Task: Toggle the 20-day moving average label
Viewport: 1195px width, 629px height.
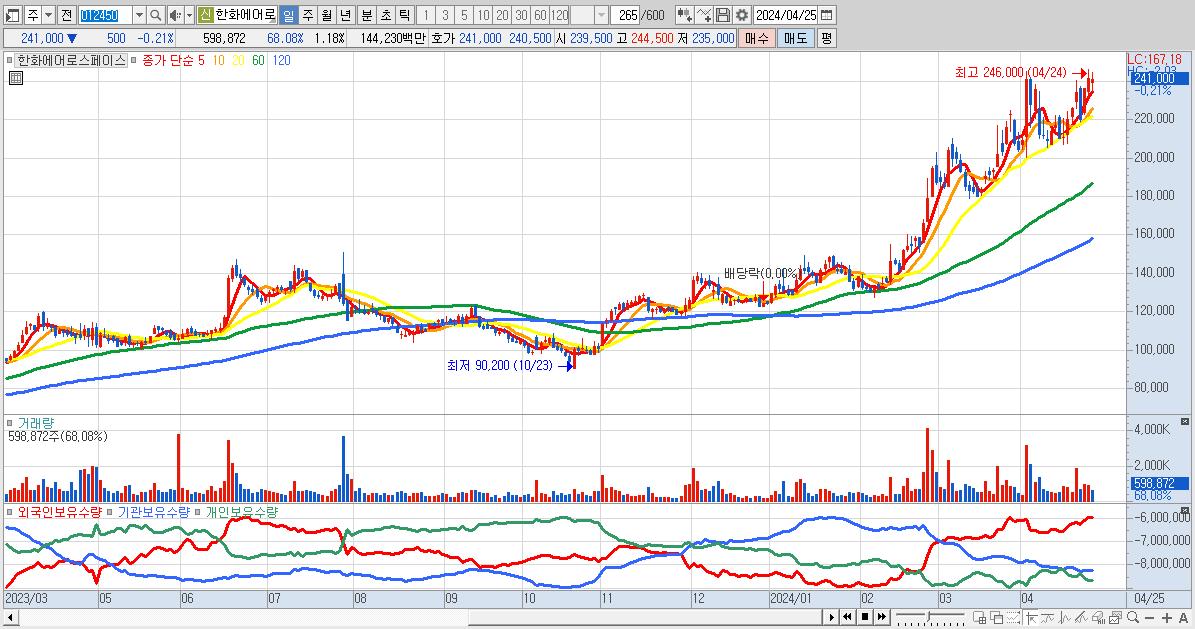Action: click(x=239, y=60)
